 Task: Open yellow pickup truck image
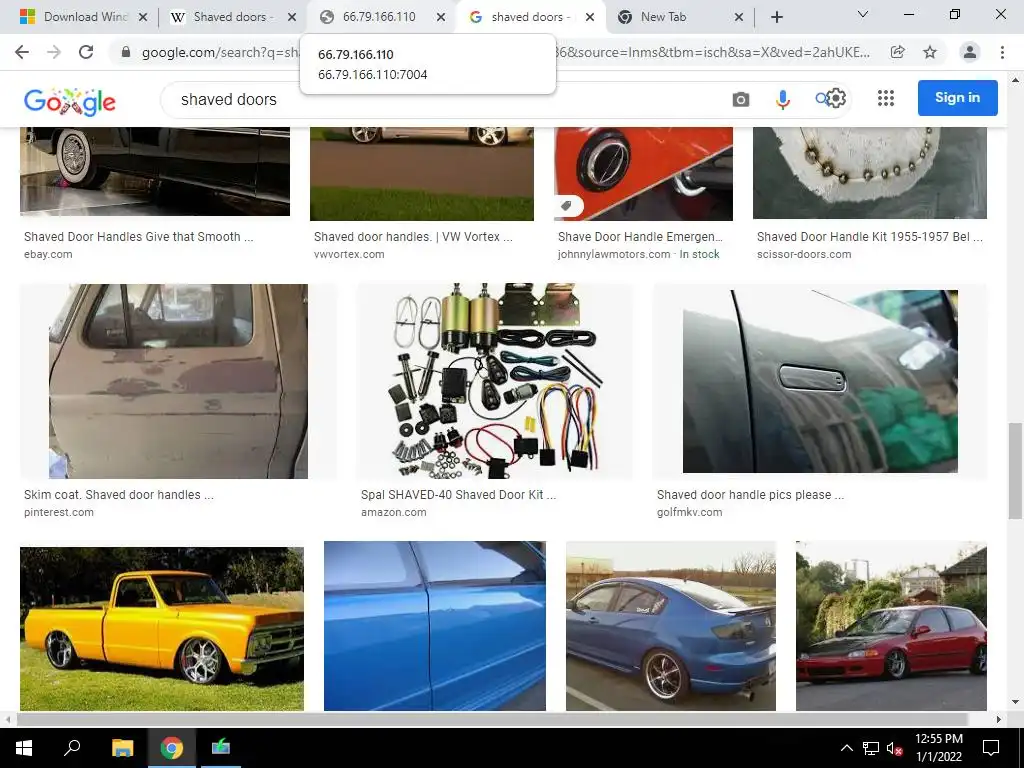tap(161, 629)
